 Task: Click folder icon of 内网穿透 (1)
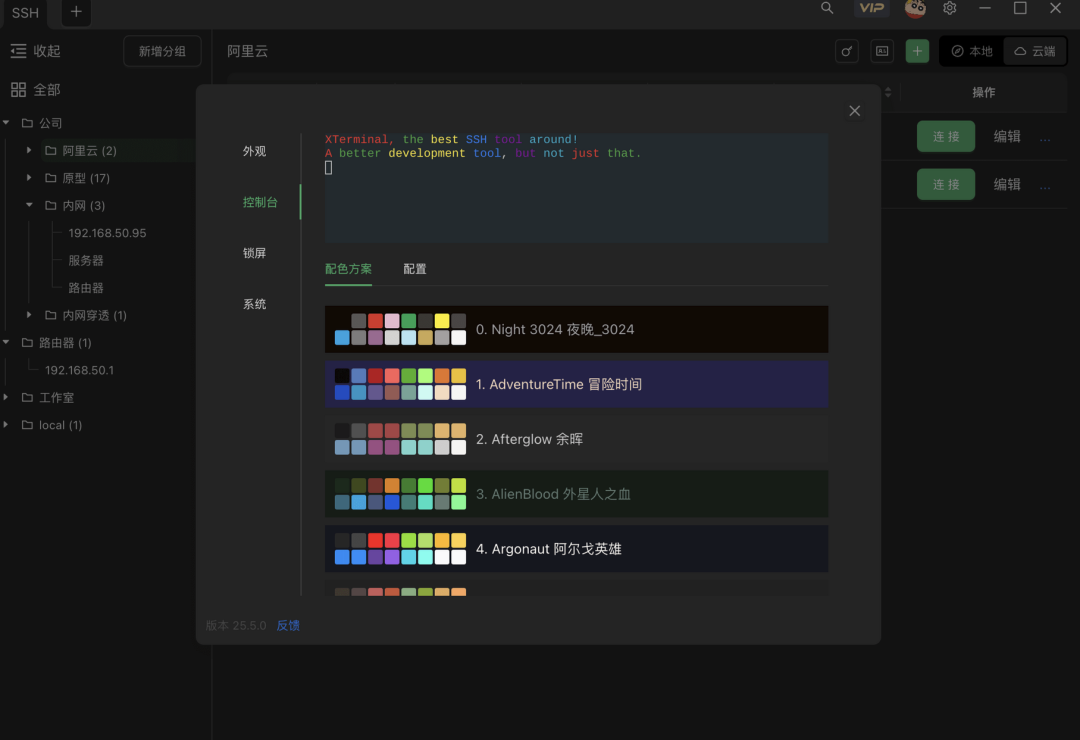click(51, 315)
